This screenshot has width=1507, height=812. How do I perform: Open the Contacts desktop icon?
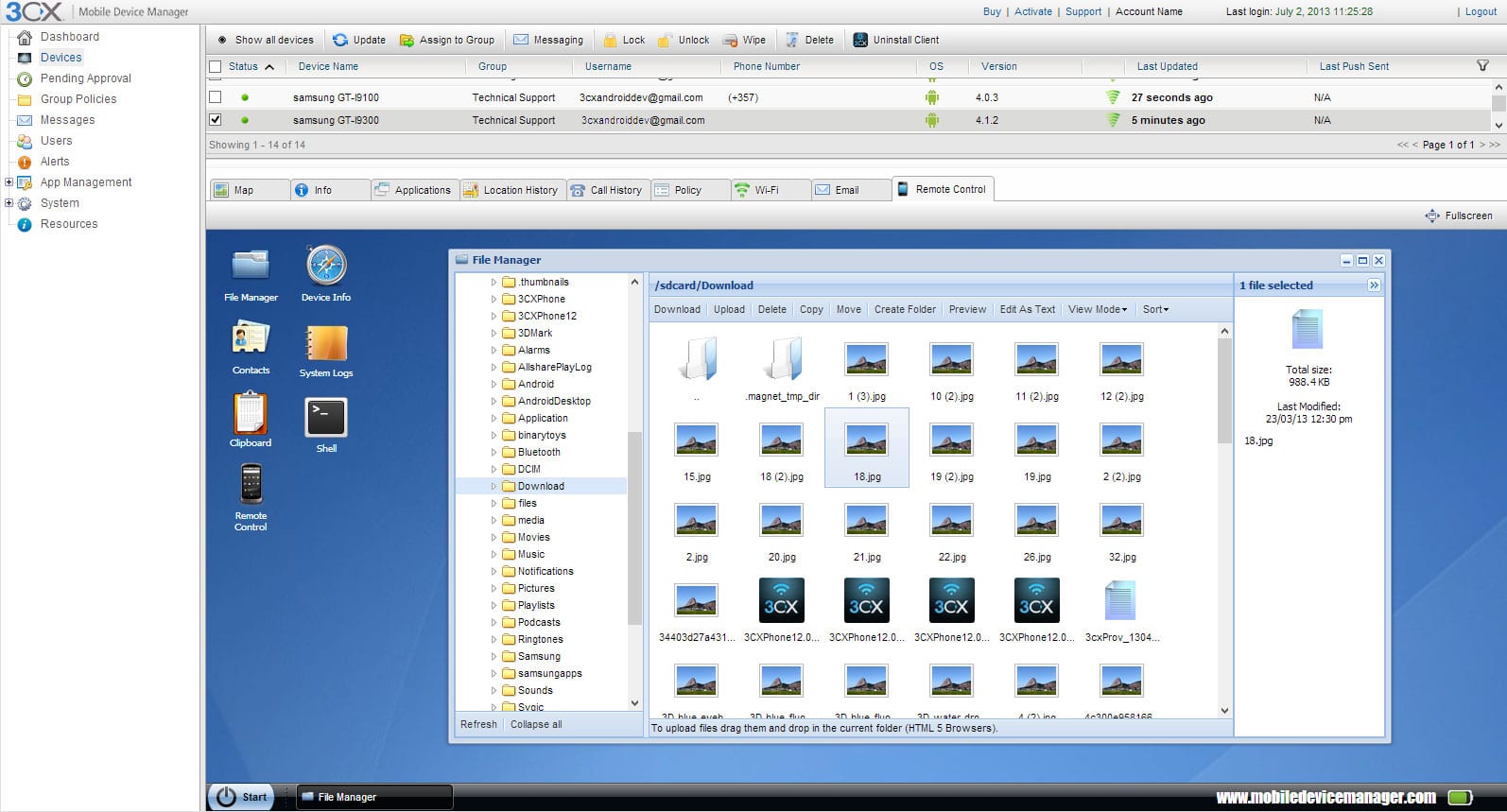[251, 340]
